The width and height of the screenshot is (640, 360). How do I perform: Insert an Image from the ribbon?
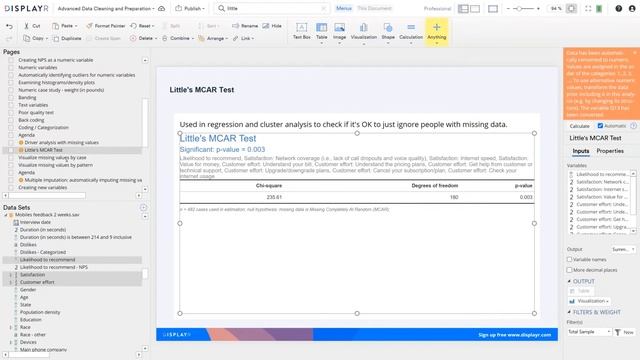tap(339, 31)
